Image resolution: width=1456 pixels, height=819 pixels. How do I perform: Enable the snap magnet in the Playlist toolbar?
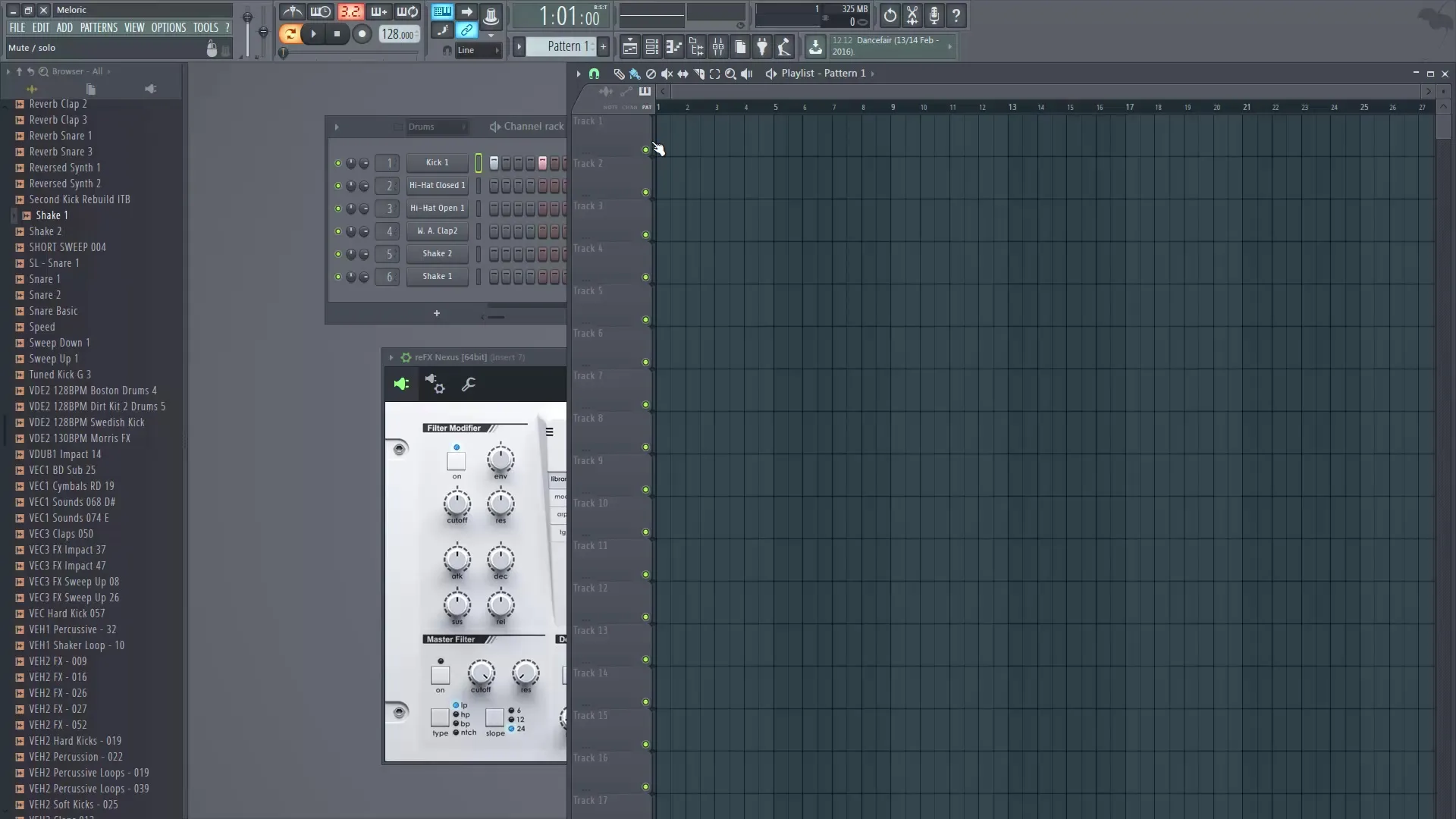click(594, 74)
